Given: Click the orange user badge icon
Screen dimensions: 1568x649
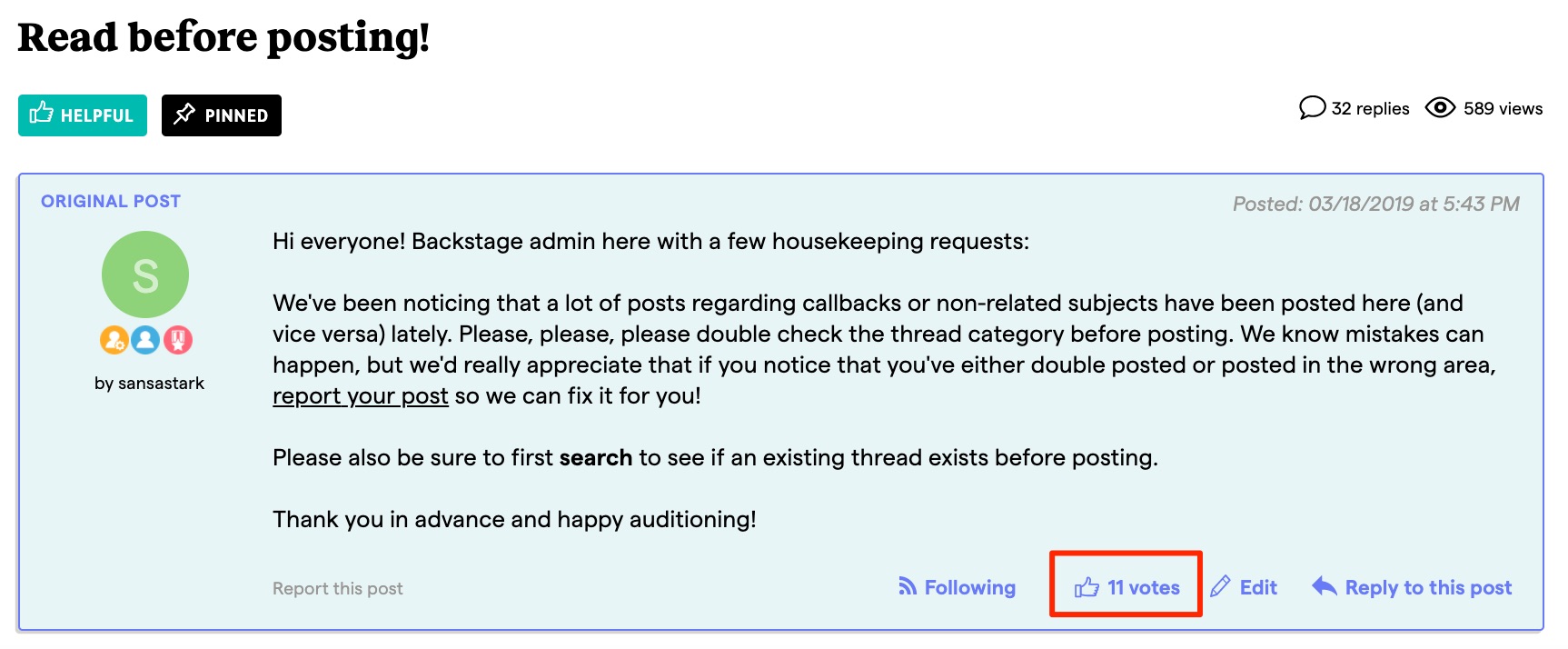Looking at the screenshot, I should pos(114,340).
